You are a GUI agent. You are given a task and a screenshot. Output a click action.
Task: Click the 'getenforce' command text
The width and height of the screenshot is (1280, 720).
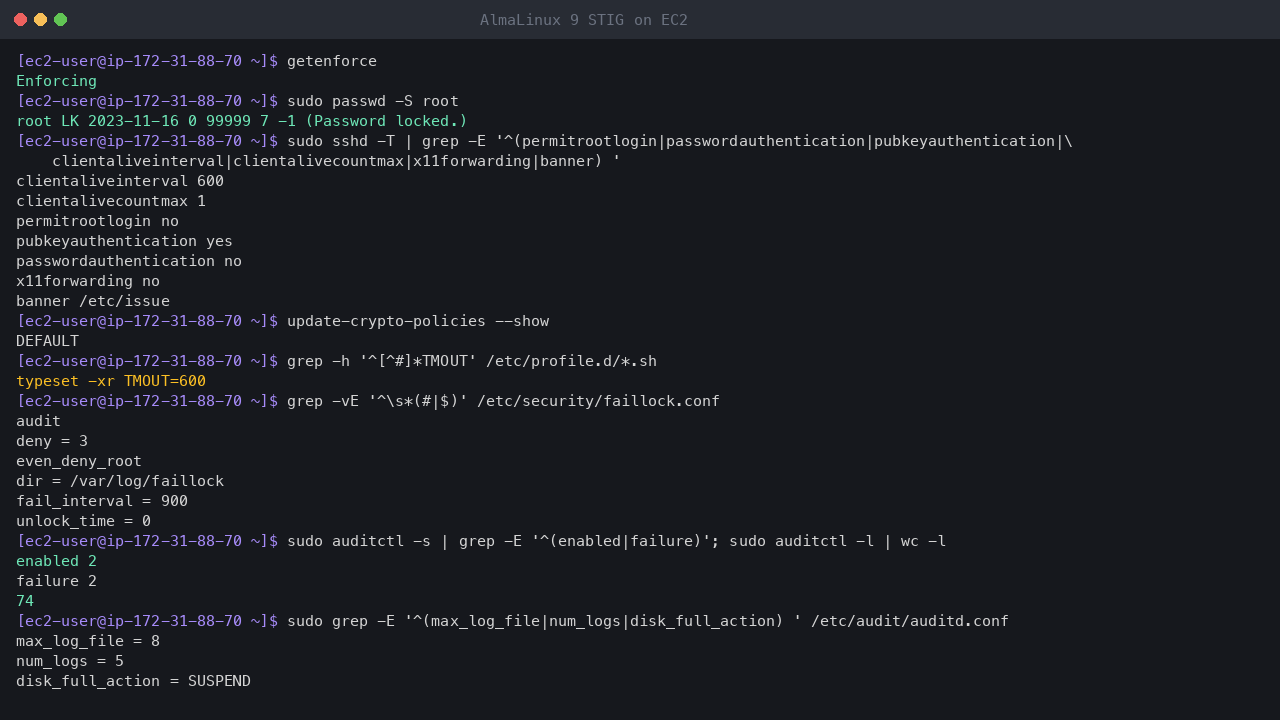click(332, 61)
